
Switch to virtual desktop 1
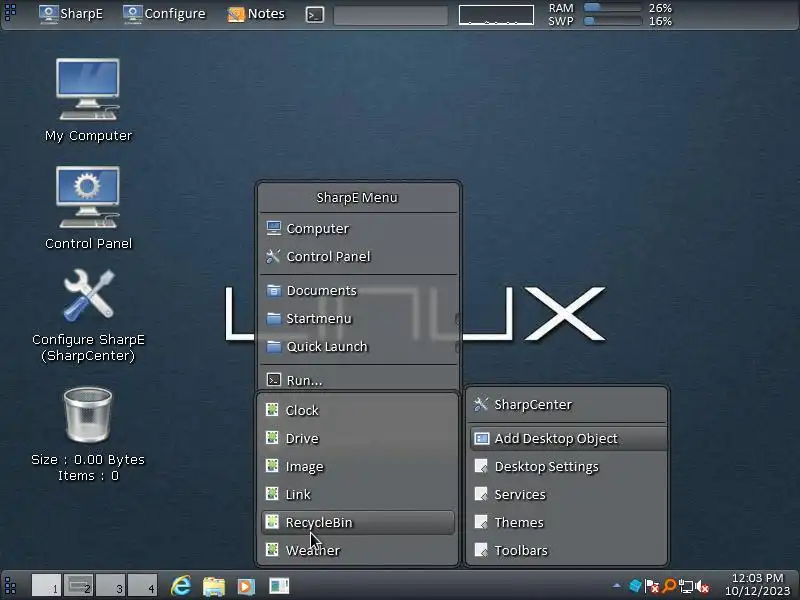pyautogui.click(x=46, y=585)
